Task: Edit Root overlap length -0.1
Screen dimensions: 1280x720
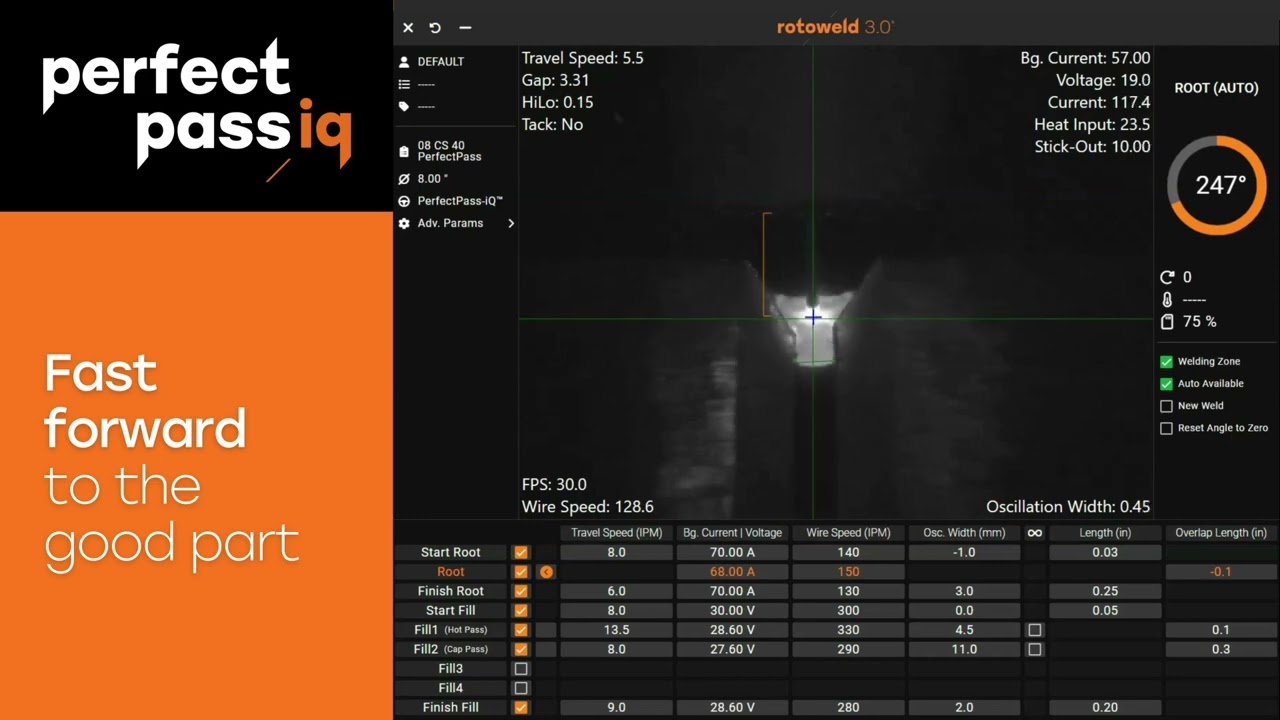Action: coord(1221,572)
